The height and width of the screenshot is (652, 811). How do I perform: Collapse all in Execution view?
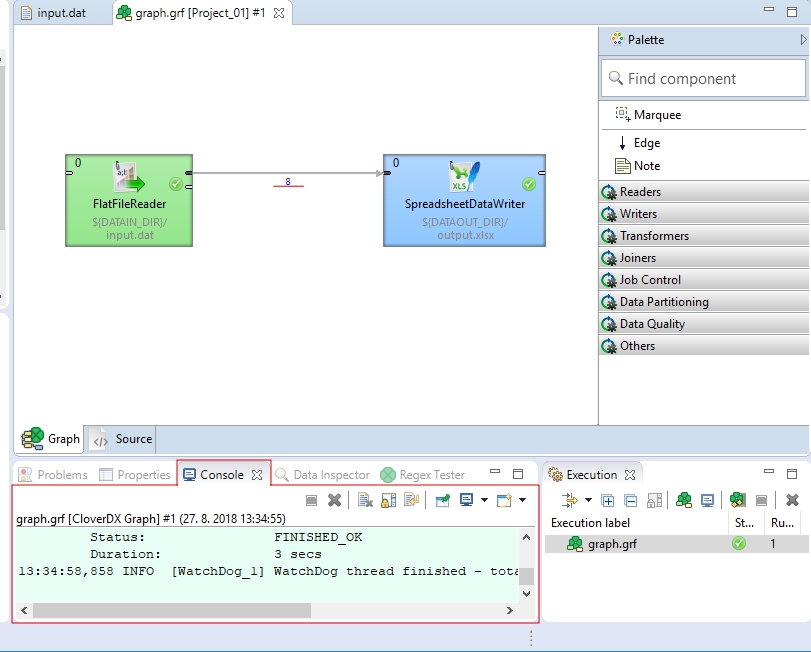[x=630, y=500]
